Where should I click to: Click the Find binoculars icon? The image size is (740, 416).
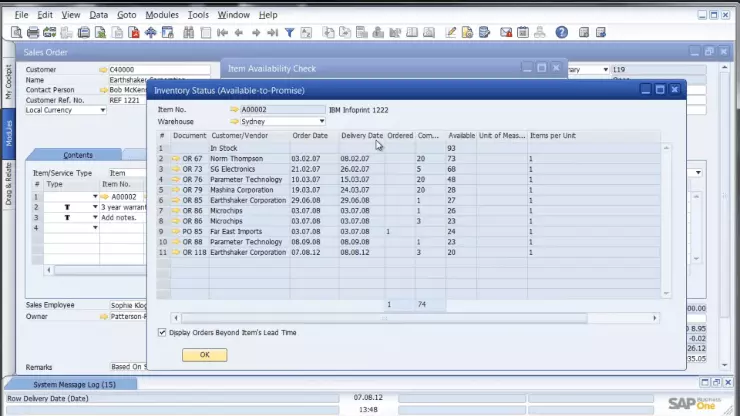[x=189, y=33]
